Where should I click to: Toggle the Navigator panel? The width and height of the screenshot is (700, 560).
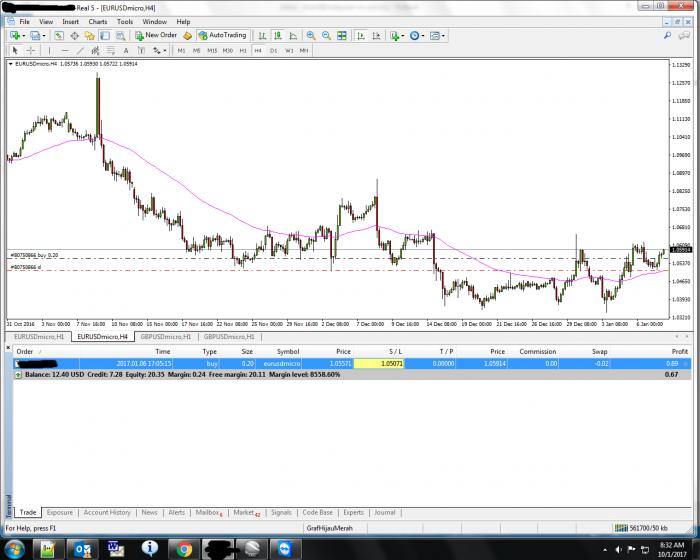pyautogui.click(x=89, y=35)
